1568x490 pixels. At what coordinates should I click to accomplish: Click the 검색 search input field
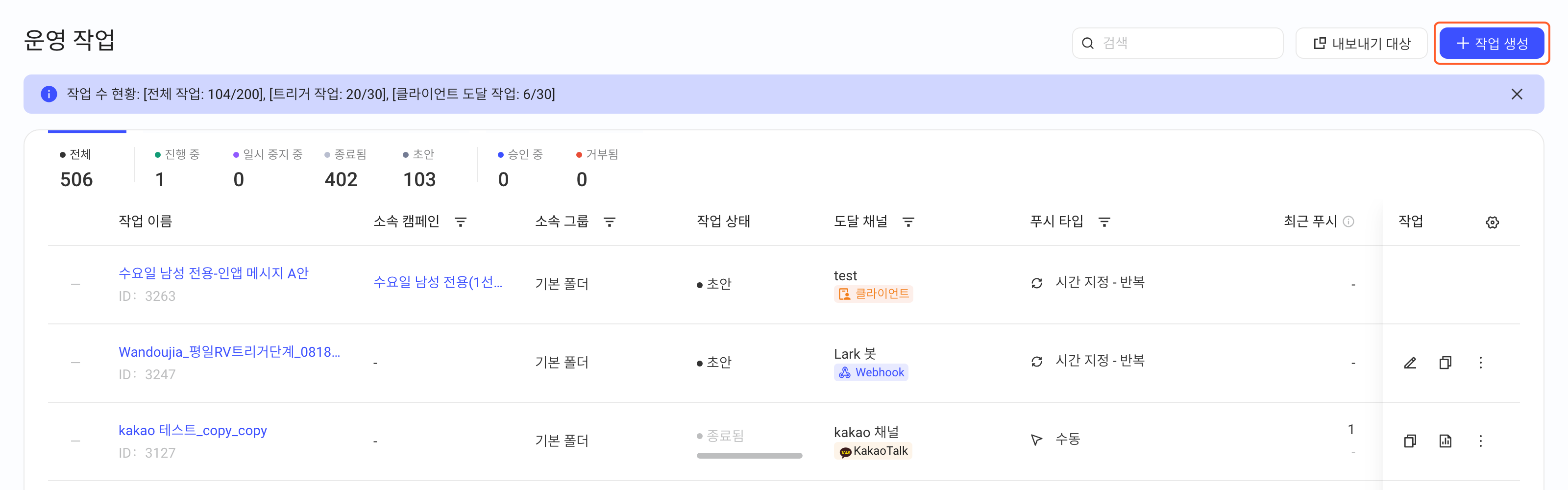coord(1178,43)
